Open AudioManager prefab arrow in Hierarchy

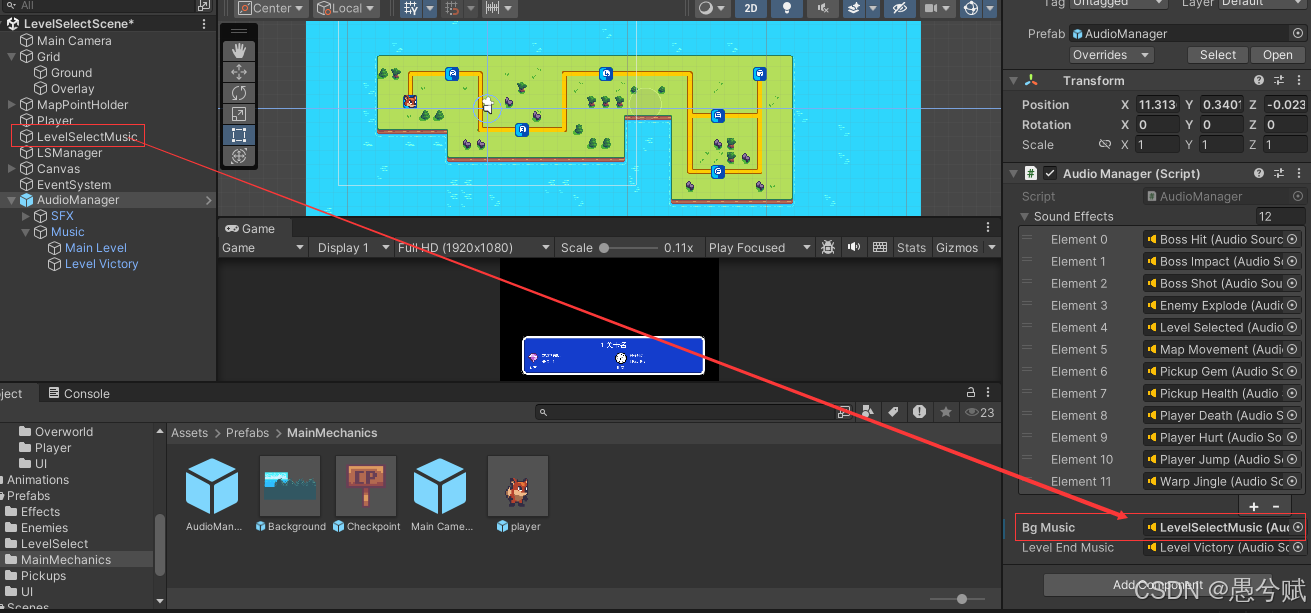[x=209, y=200]
